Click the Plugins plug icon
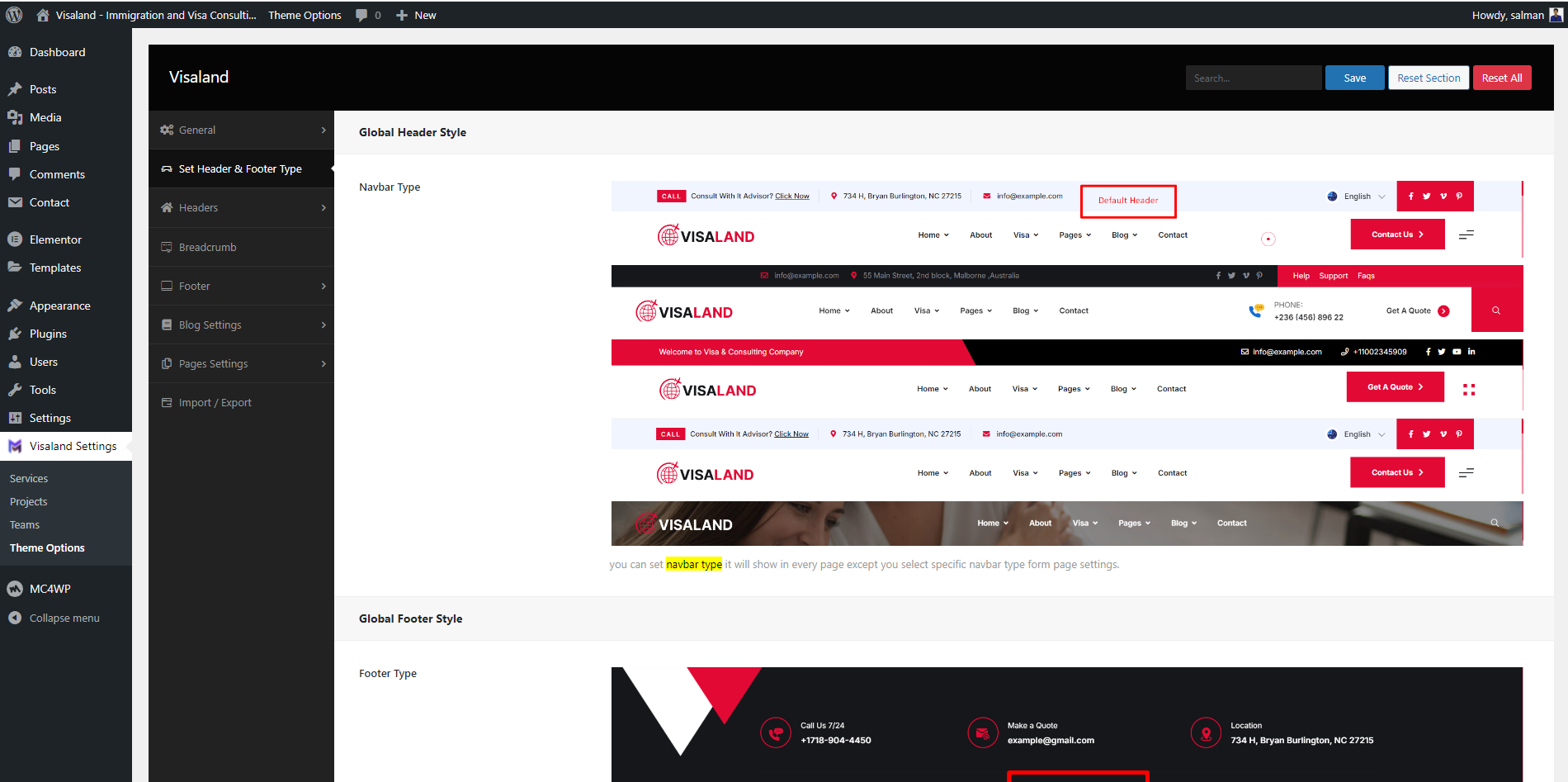This screenshot has height=782, width=1568. (15, 334)
